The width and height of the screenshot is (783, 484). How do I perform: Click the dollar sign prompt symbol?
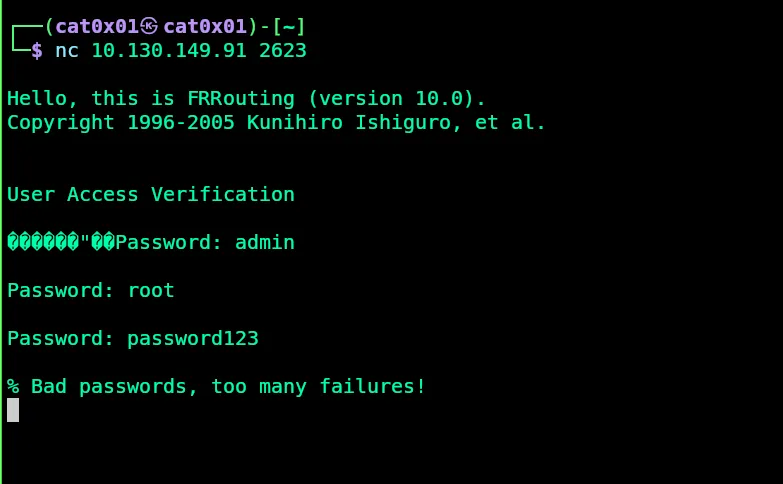[37, 50]
